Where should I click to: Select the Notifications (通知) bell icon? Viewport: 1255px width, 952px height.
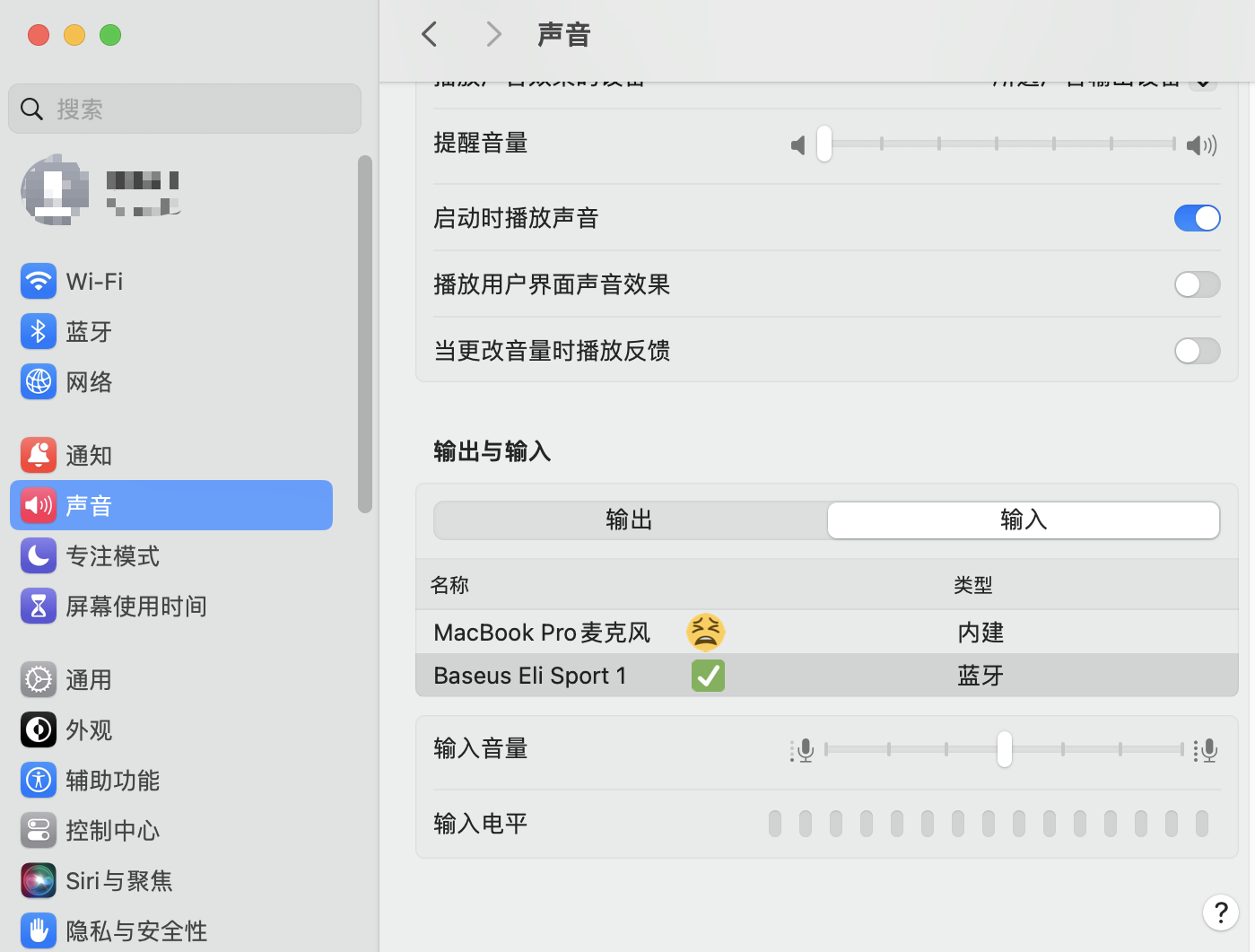pos(38,456)
